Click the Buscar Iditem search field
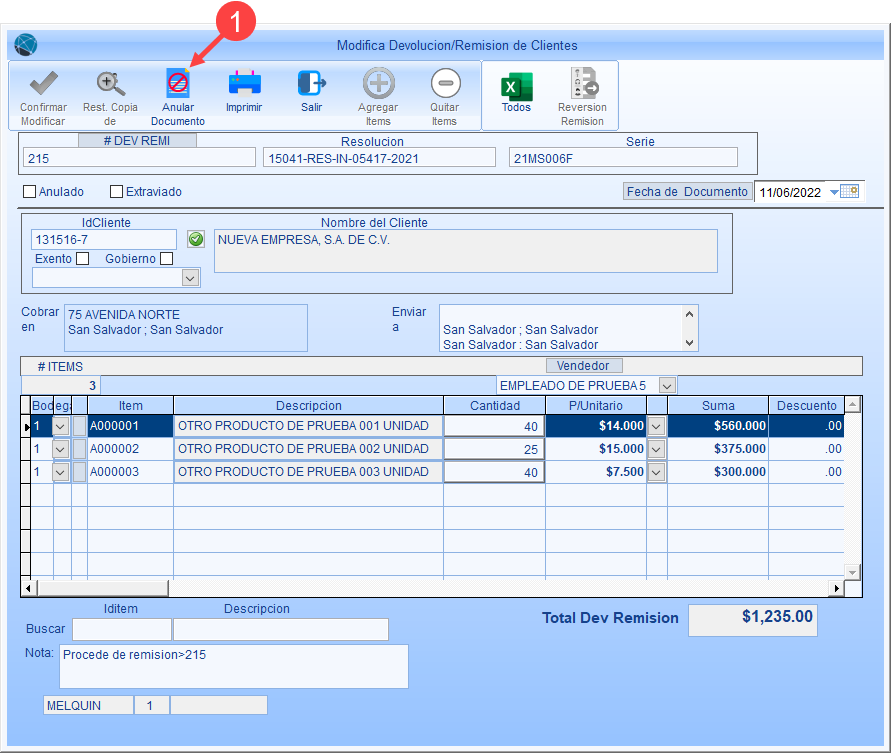The image size is (891, 753). [x=122, y=629]
